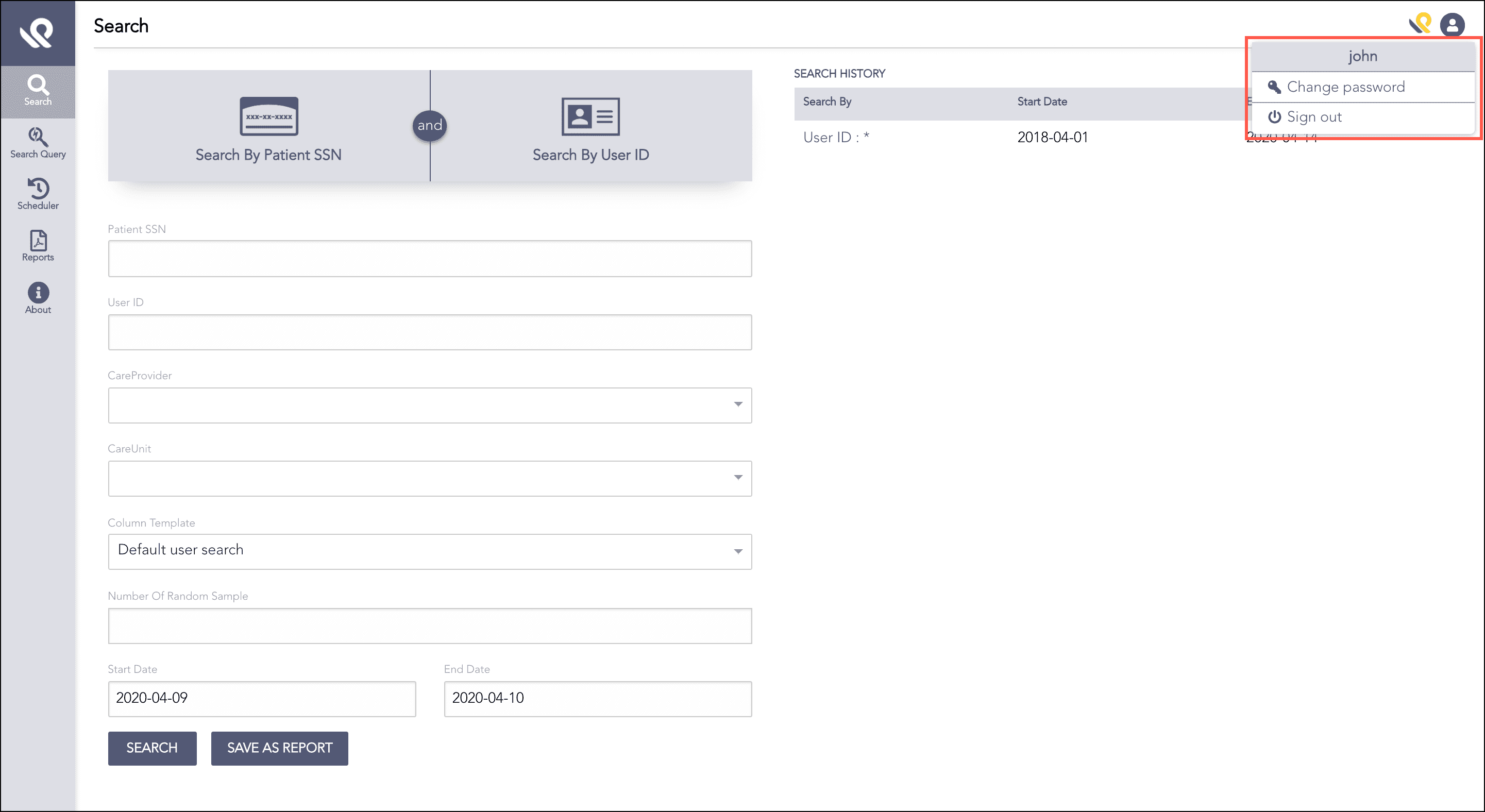This screenshot has height=812, width=1485.
Task: Select Change password from the user menu
Action: [1346, 87]
